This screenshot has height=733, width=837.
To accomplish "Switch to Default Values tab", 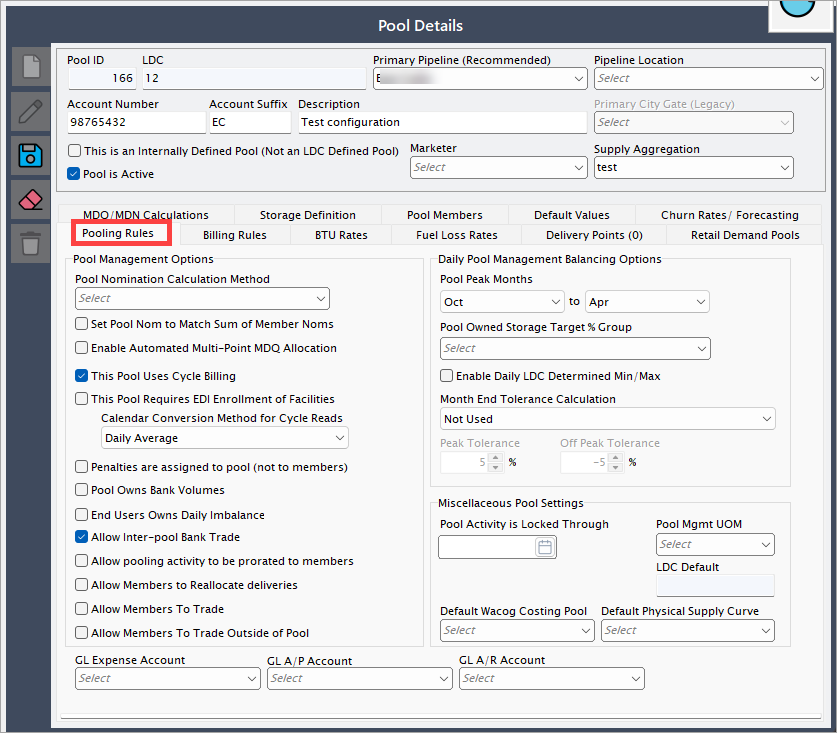I will coord(572,215).
